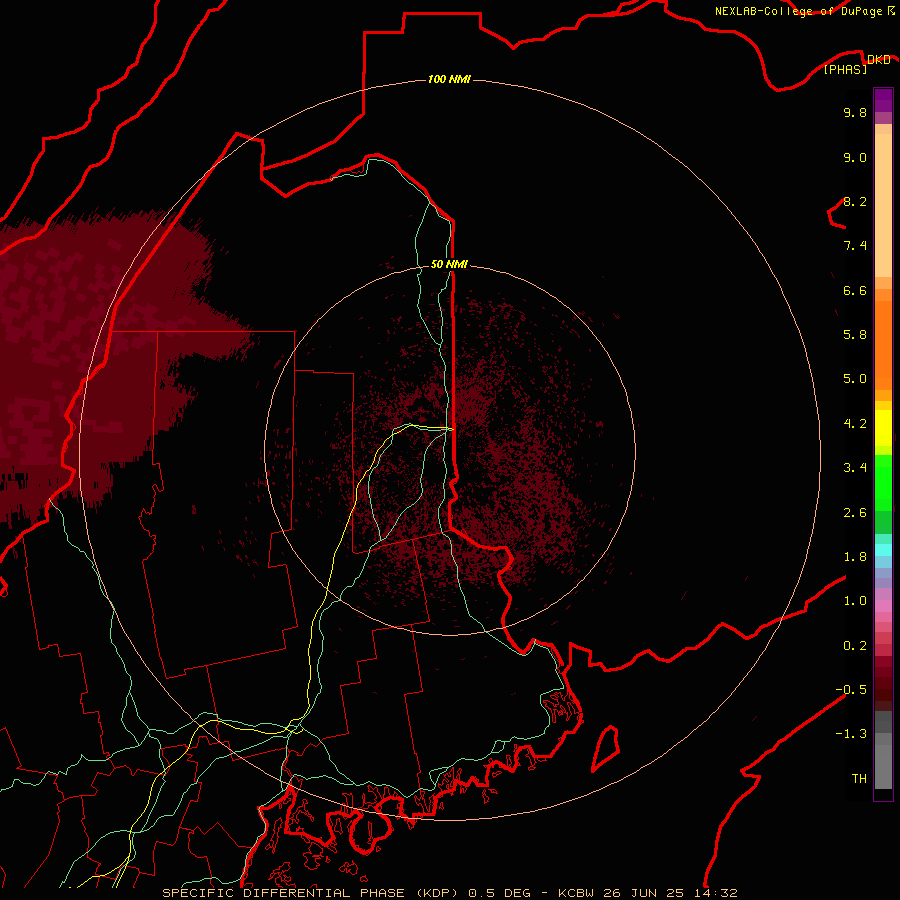
Task: Click the 7.4 value on the color scale
Action: pos(855,246)
